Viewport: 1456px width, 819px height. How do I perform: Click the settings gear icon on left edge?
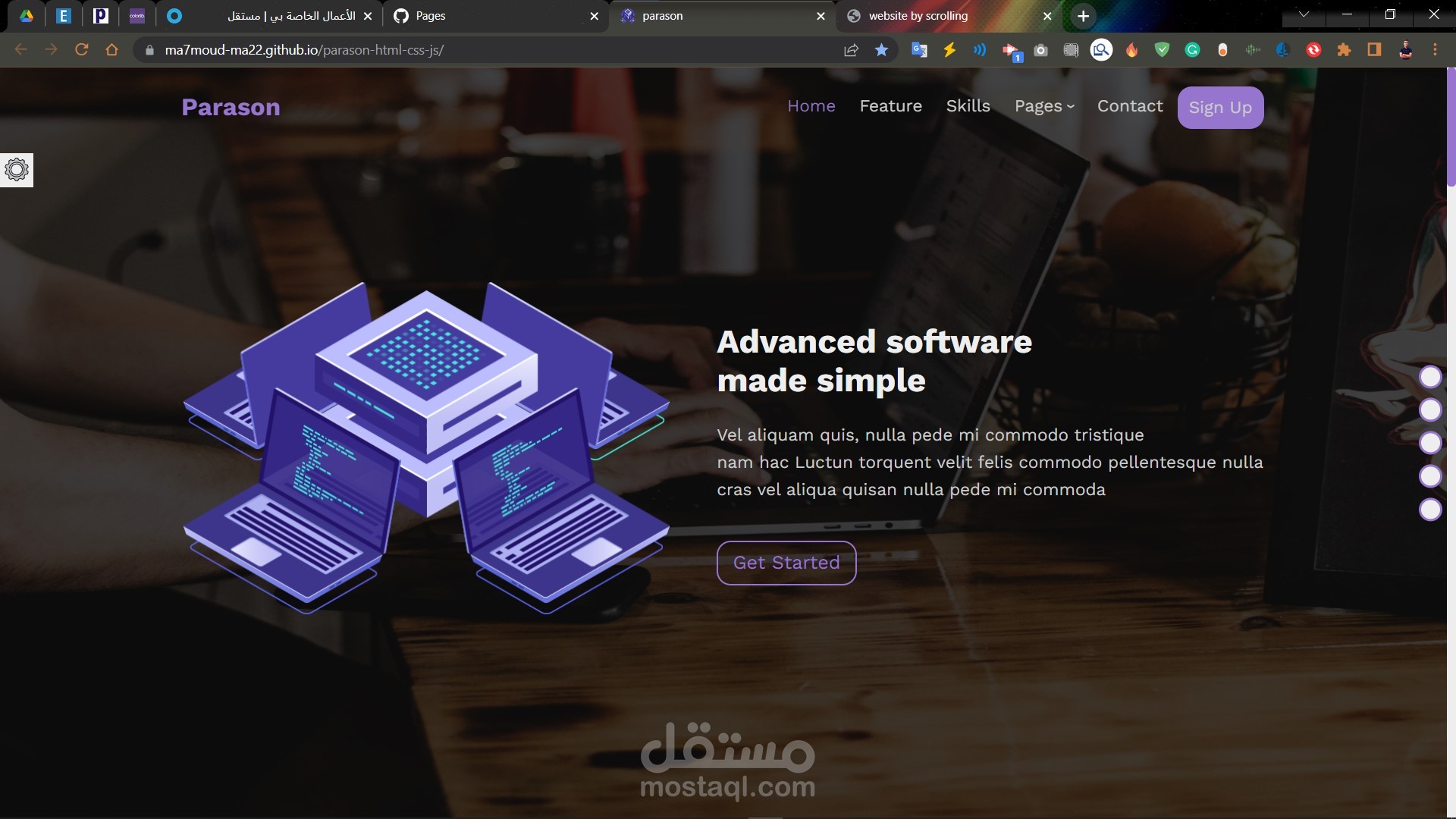(17, 169)
